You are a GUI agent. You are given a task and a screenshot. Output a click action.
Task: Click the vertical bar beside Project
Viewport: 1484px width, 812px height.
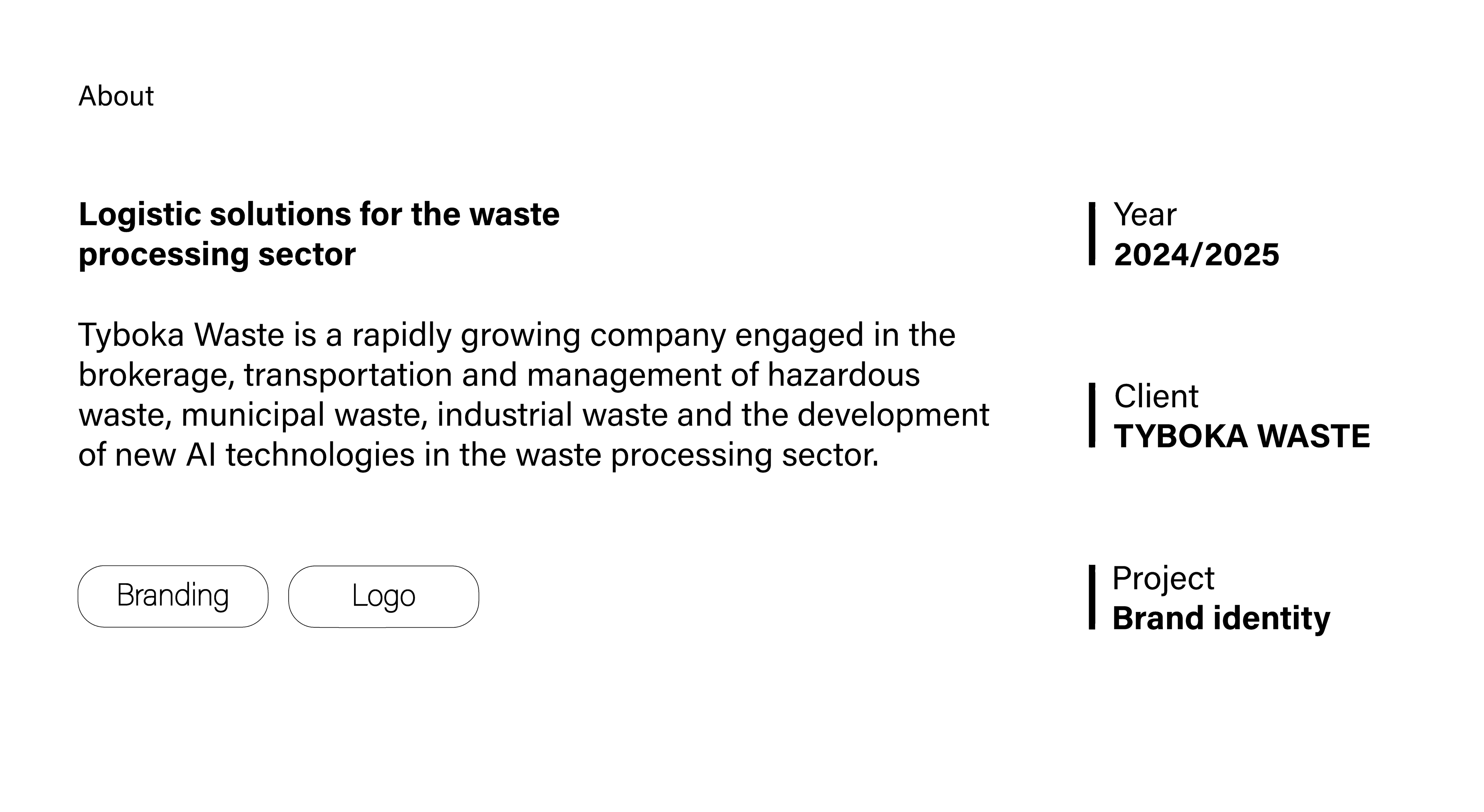(1092, 597)
